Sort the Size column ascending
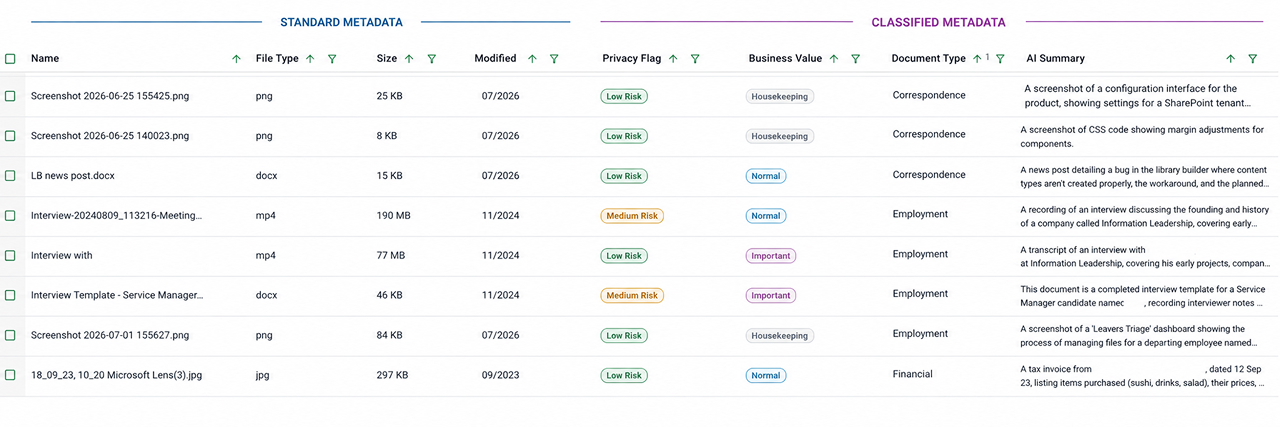 pos(409,59)
